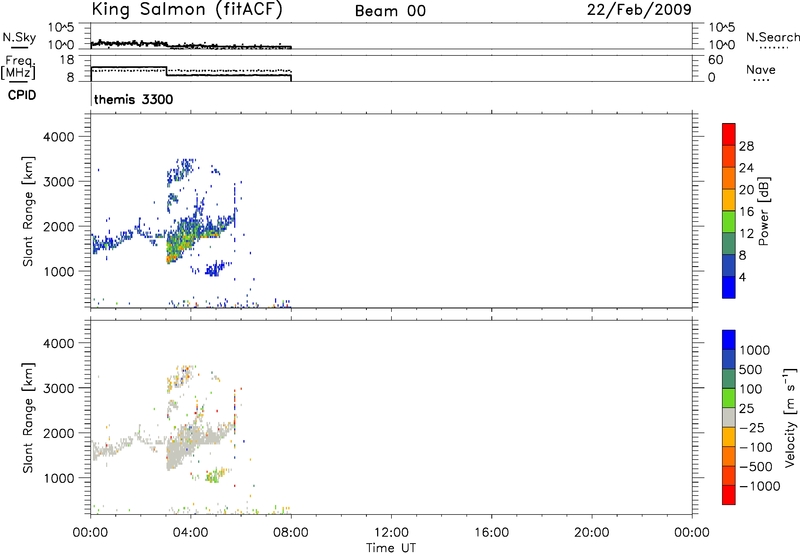Click the "Time UT" axis label
The width and height of the screenshot is (800, 554).
[391, 548]
